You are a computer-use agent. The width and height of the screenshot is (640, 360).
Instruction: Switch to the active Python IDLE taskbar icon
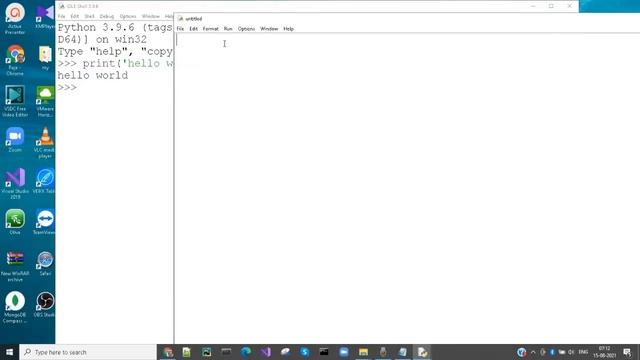tap(422, 352)
